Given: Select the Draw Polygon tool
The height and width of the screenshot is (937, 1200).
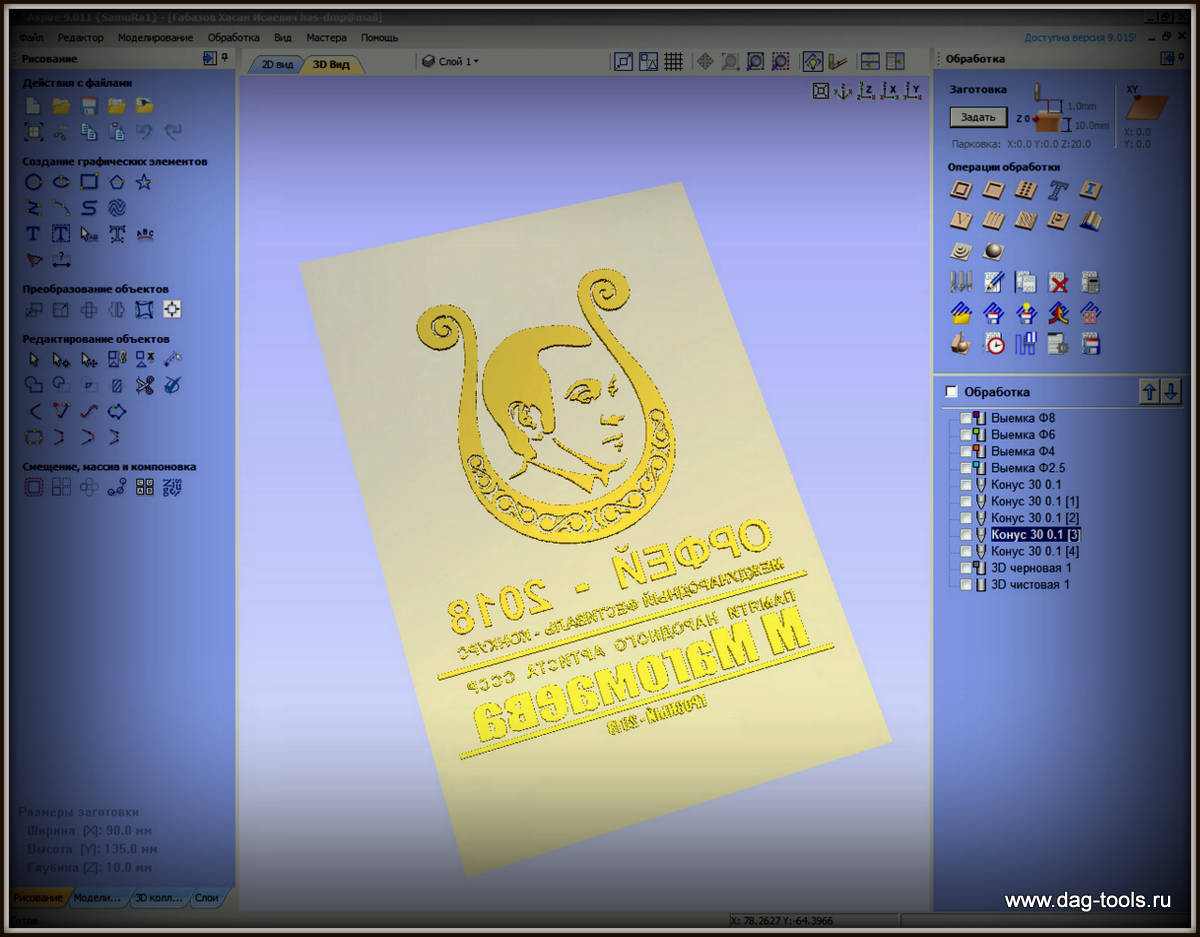Looking at the screenshot, I should [117, 182].
